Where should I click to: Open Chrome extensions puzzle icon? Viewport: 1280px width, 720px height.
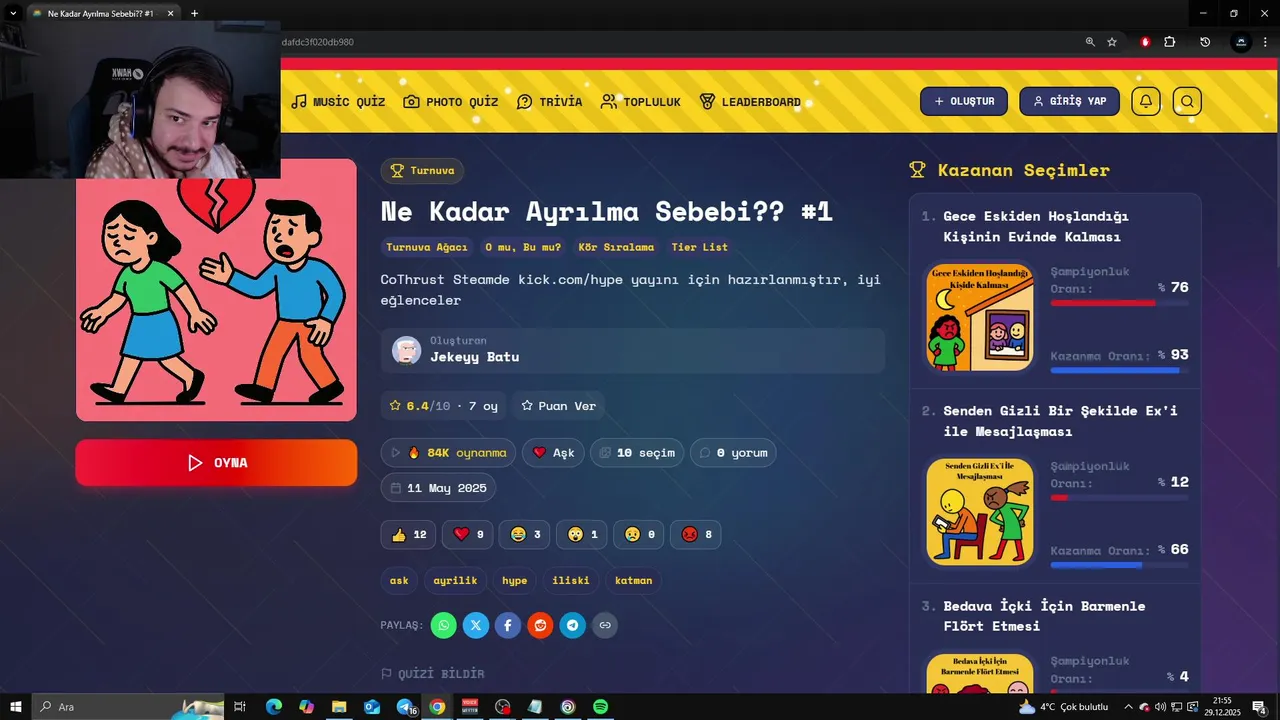pos(1170,42)
